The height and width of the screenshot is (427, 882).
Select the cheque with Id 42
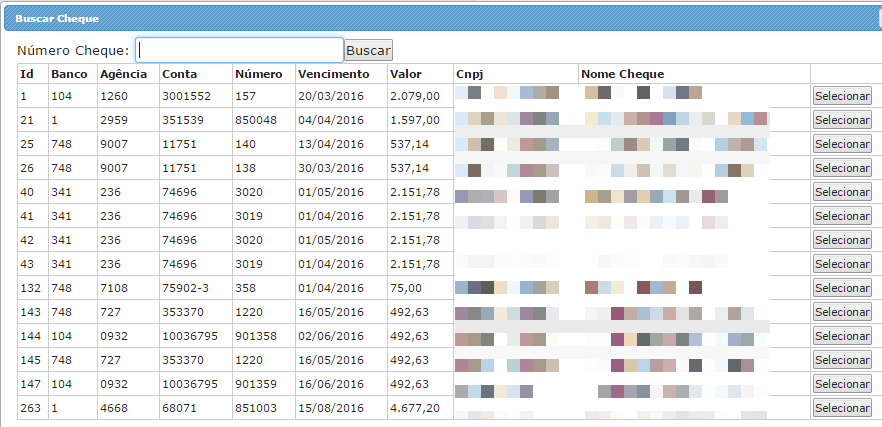pyautogui.click(x=842, y=240)
